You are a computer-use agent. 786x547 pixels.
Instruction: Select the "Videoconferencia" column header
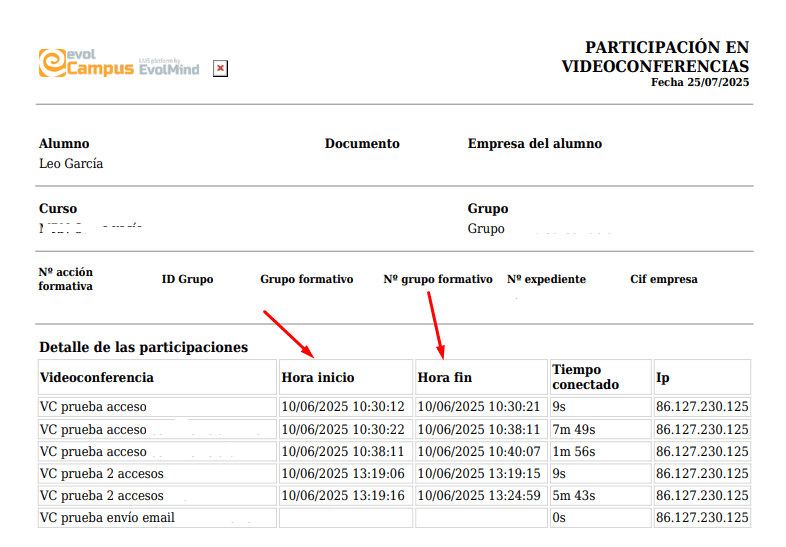(96, 377)
